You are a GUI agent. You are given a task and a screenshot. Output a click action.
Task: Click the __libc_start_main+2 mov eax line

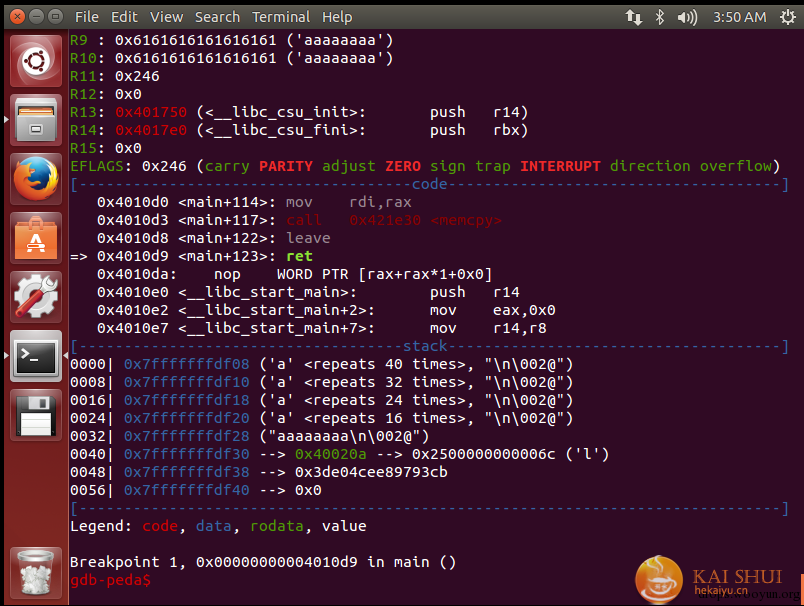[x=326, y=310]
